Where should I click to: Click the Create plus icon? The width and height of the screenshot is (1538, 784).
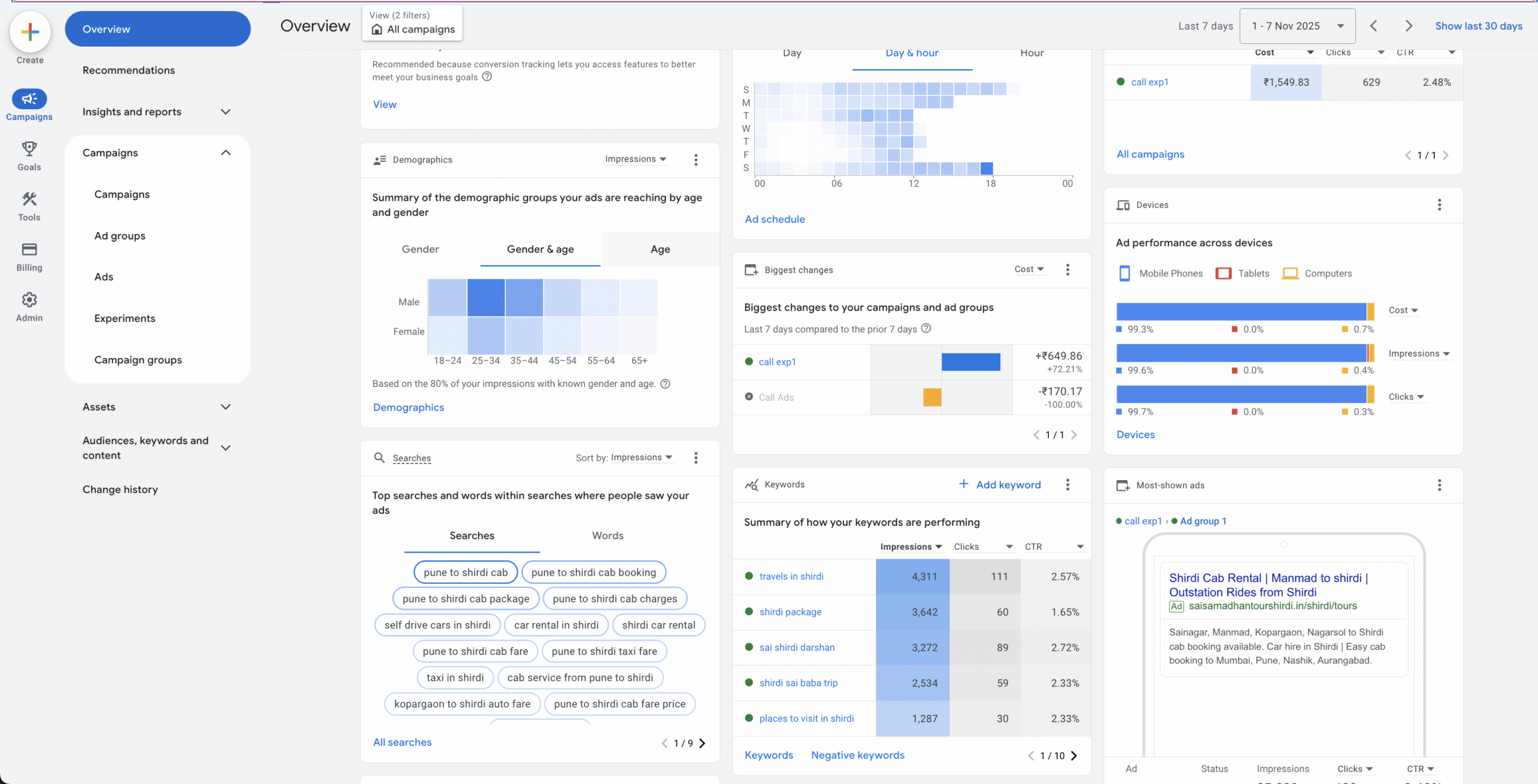pos(29,32)
